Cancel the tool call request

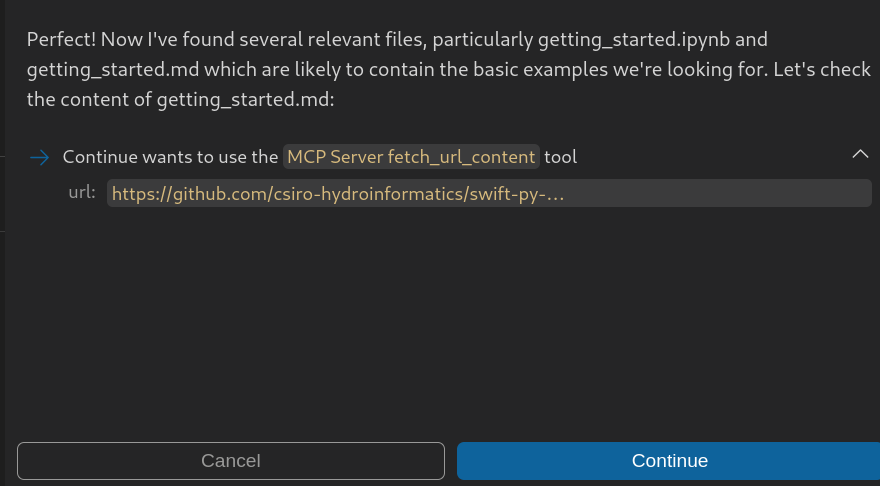point(231,461)
